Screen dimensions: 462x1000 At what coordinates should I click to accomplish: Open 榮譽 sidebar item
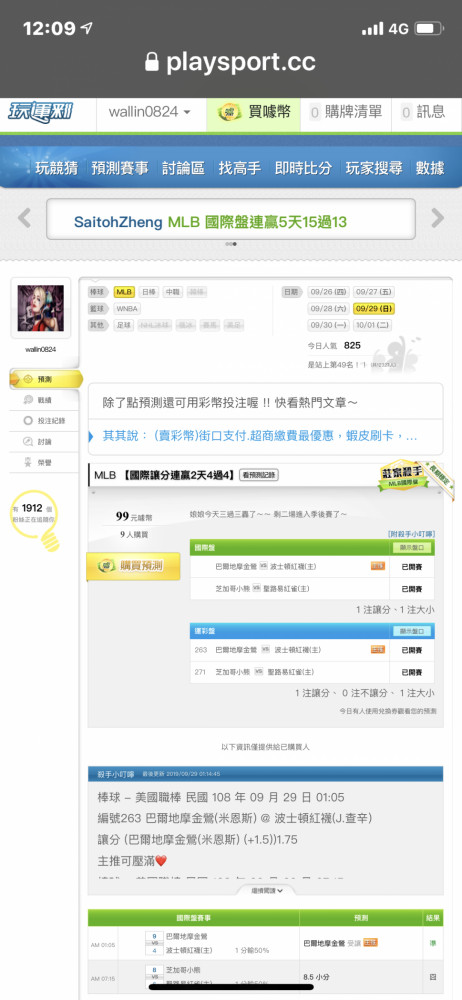tap(44, 462)
